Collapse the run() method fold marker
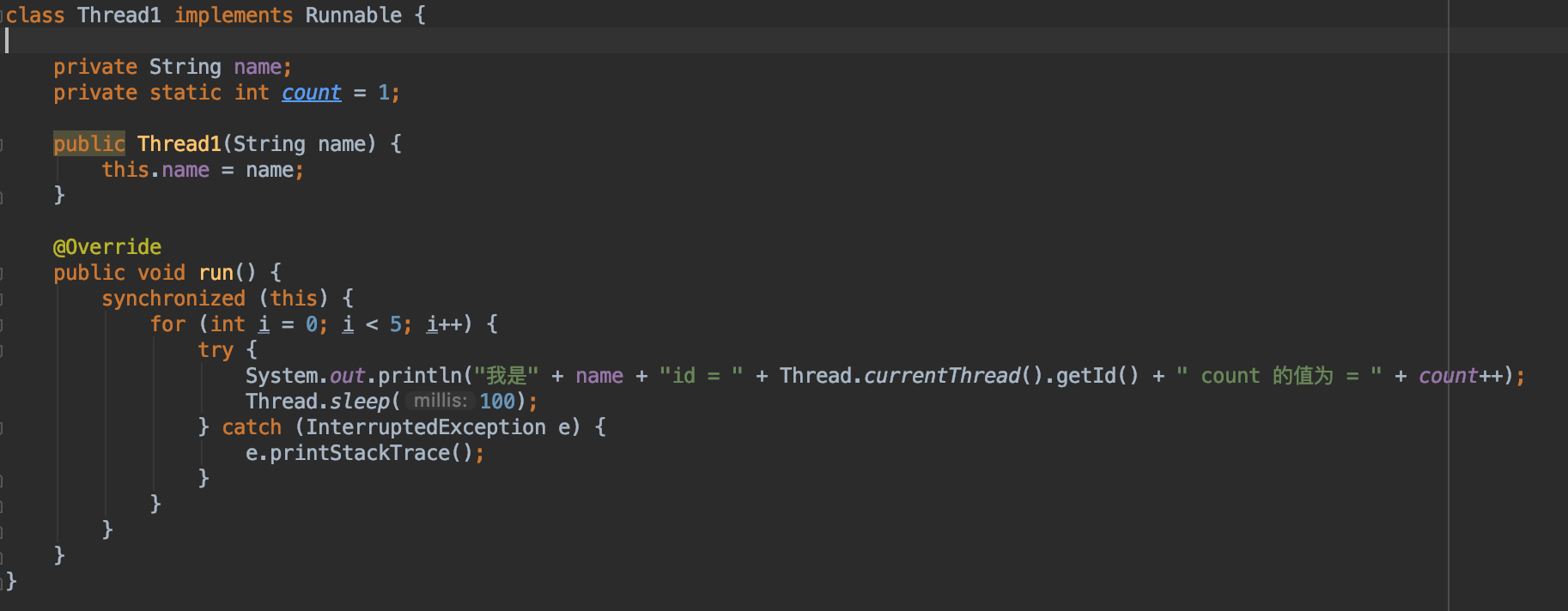Image resolution: width=1568 pixels, height=611 pixels. pos(3,273)
